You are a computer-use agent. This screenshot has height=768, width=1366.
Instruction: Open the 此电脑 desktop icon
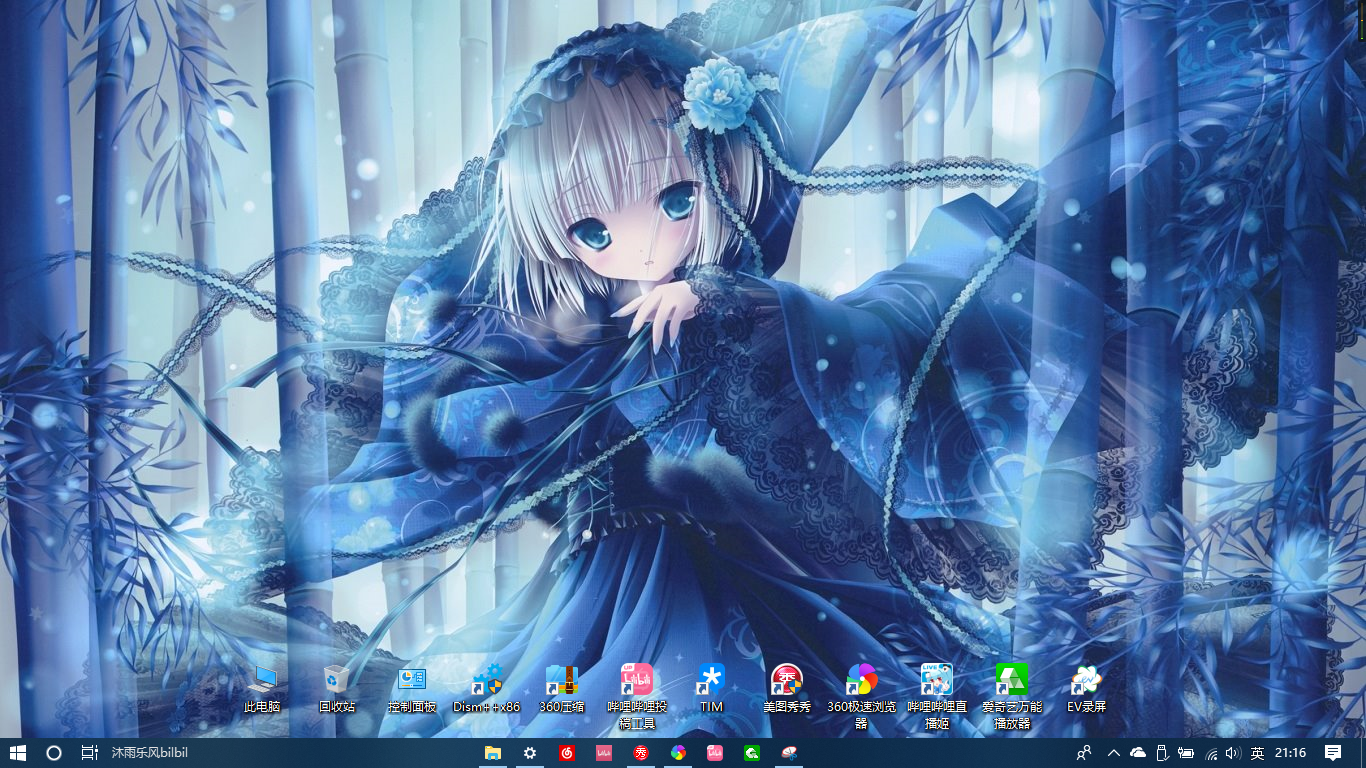[262, 688]
